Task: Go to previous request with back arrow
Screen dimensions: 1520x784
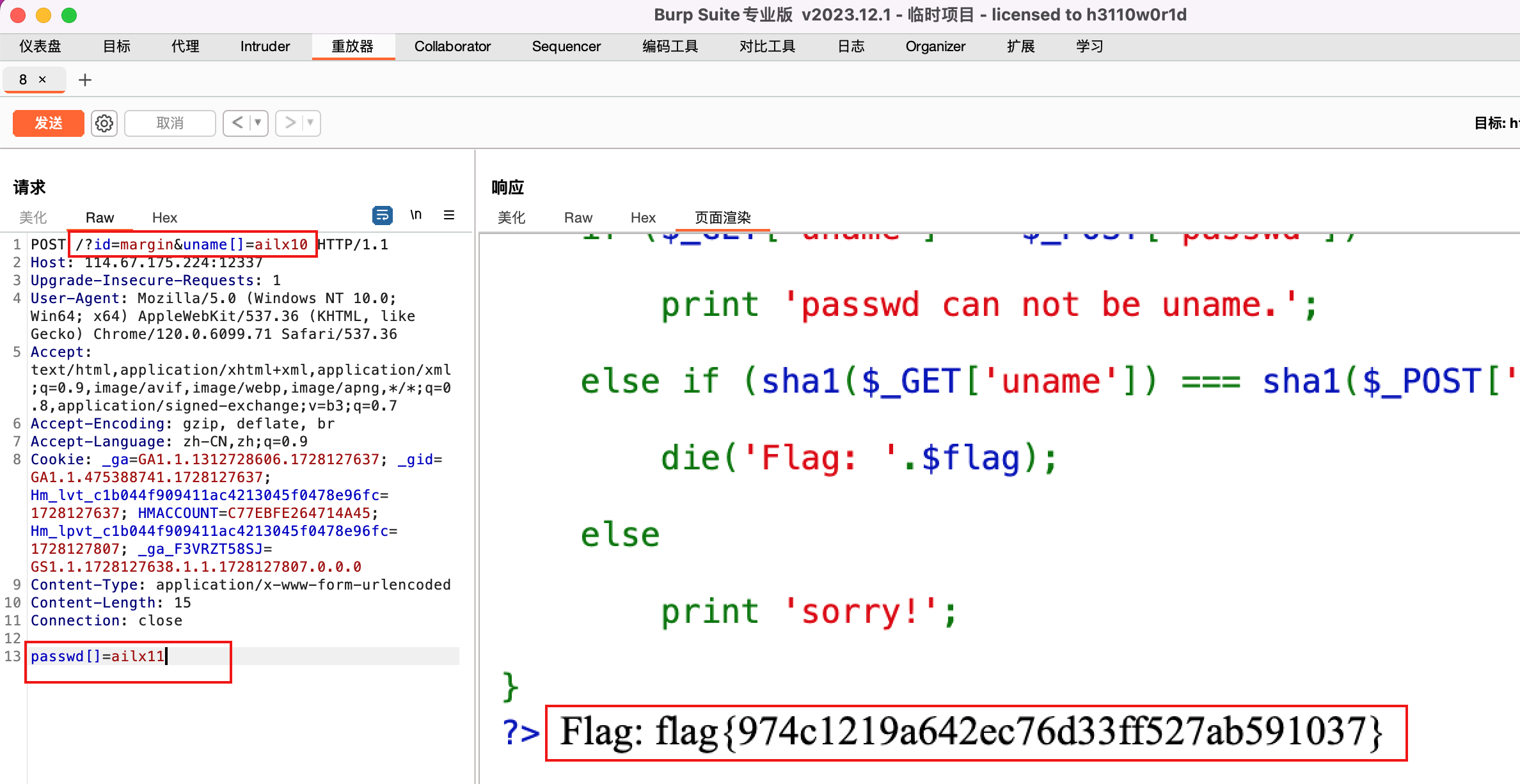Action: tap(236, 123)
